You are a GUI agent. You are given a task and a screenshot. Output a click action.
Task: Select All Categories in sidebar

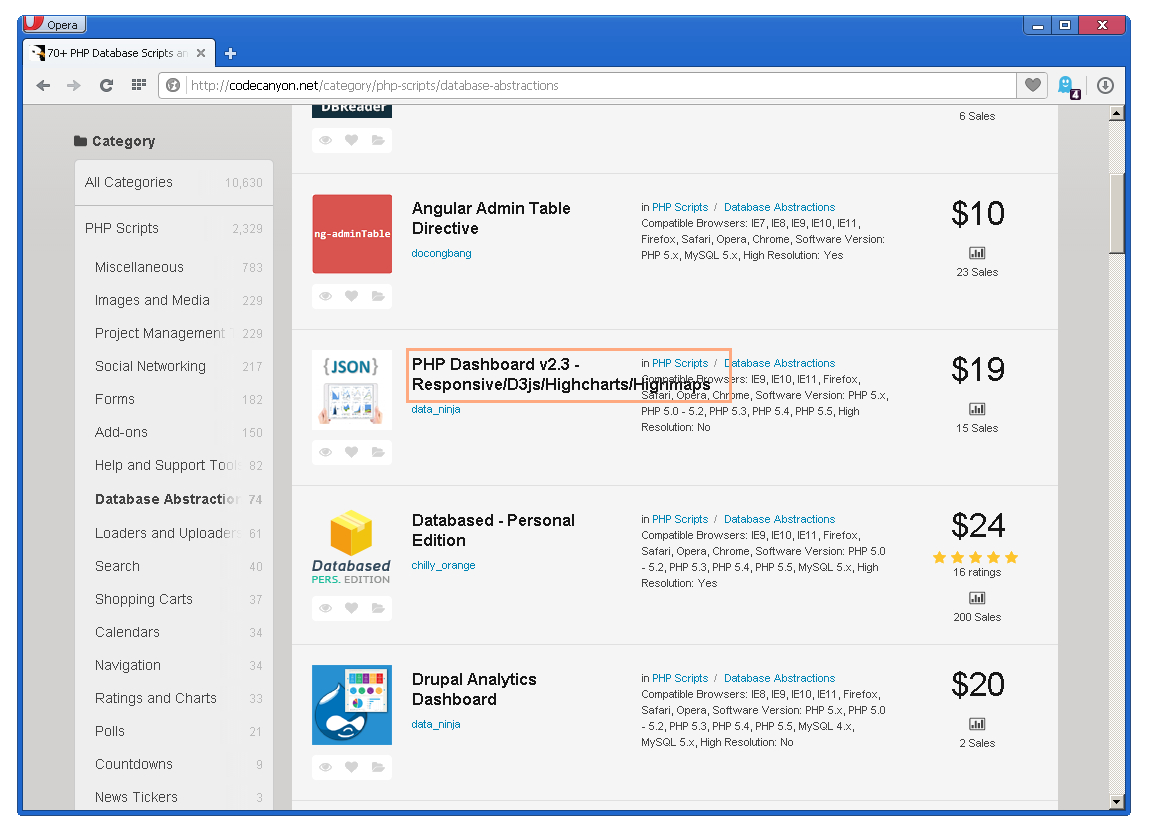click(174, 182)
